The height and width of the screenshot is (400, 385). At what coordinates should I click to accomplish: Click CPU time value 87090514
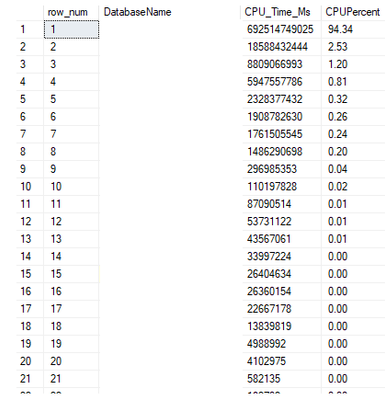pyautogui.click(x=269, y=204)
